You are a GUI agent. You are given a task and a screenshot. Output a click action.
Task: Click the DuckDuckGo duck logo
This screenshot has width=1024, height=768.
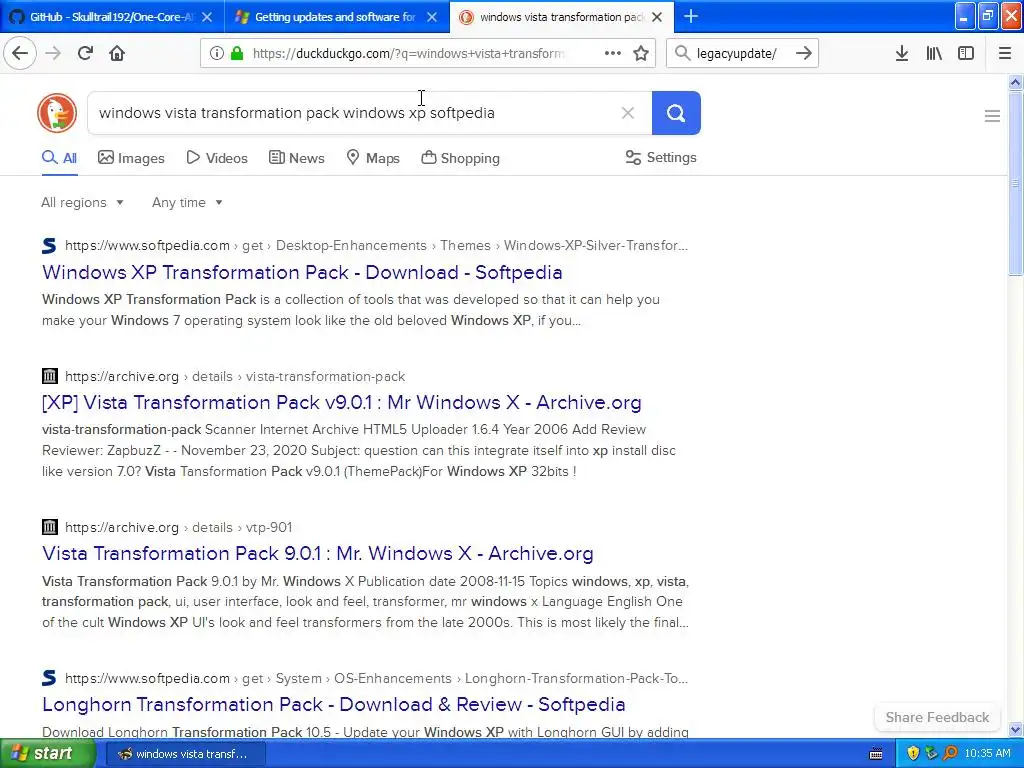point(57,113)
